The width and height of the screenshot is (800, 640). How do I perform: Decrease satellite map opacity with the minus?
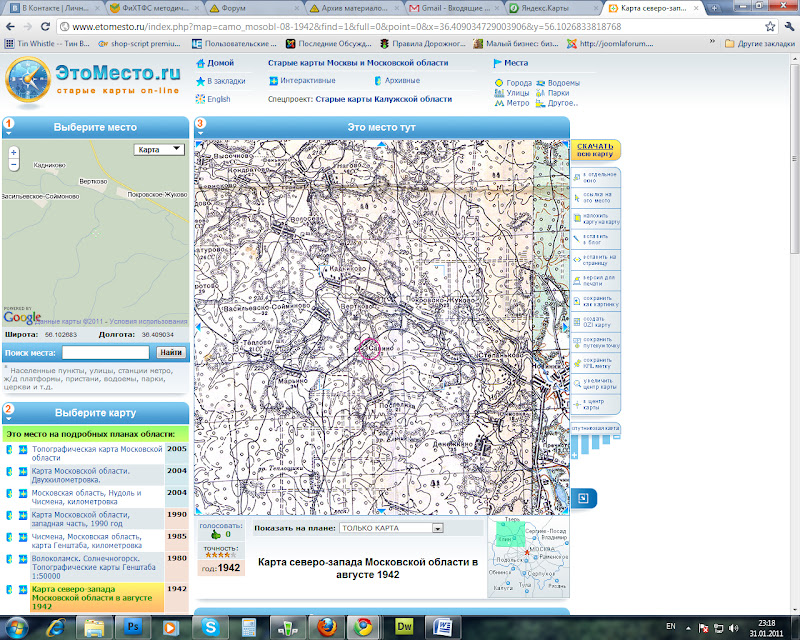point(616,437)
